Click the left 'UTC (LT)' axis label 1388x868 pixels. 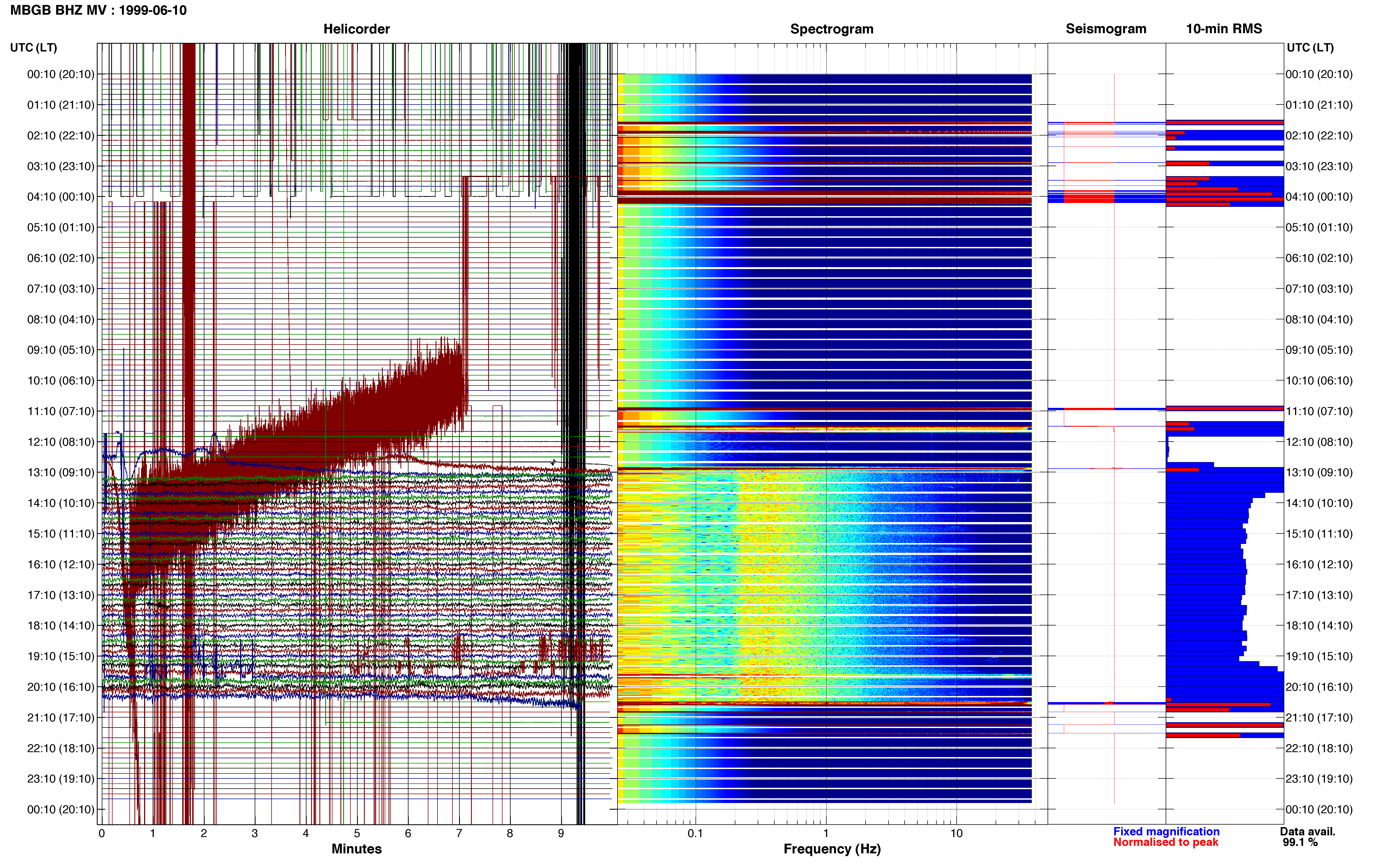point(33,48)
